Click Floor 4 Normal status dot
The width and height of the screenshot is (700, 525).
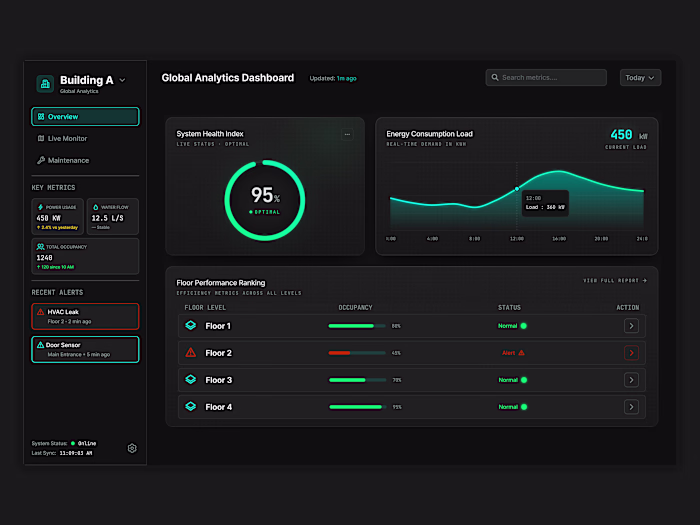[x=524, y=407]
